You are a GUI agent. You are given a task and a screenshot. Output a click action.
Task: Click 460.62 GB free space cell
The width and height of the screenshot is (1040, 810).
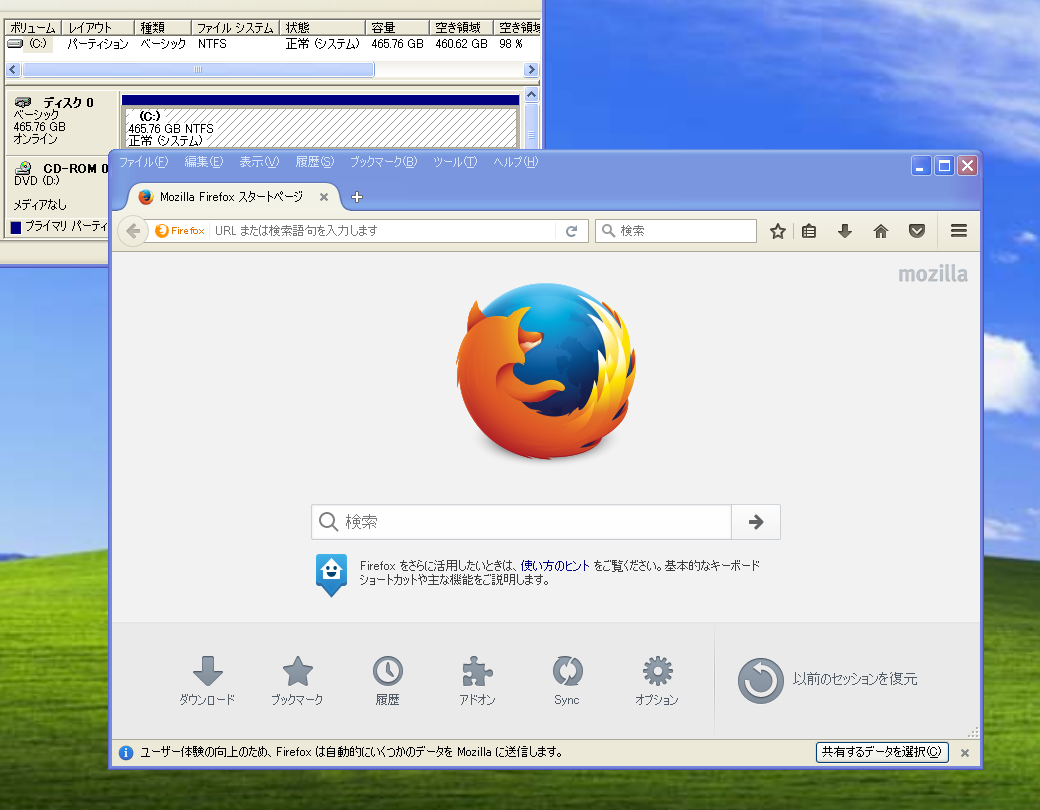pyautogui.click(x=462, y=44)
